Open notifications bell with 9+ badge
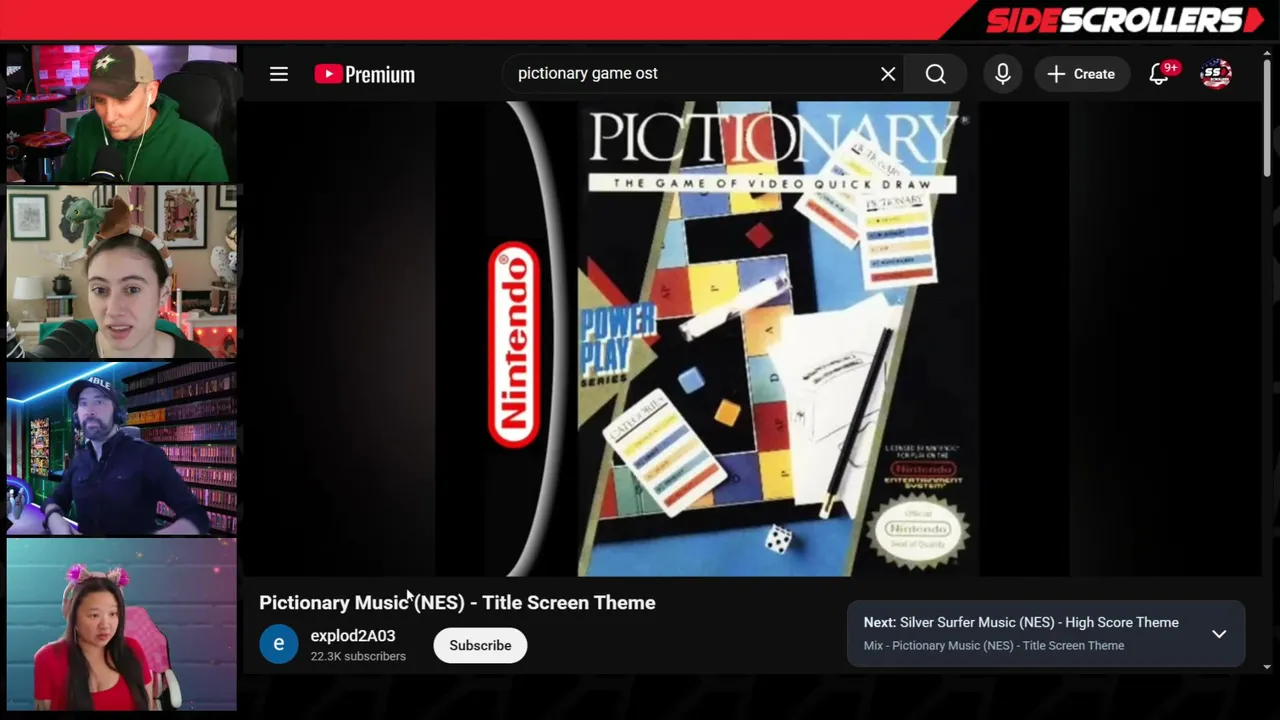The width and height of the screenshot is (1280, 720). [1160, 74]
